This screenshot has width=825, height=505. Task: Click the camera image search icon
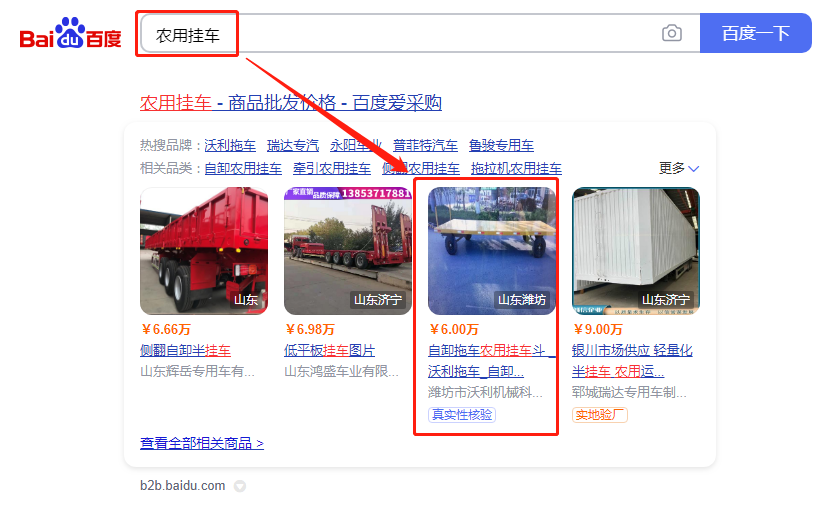tap(671, 34)
